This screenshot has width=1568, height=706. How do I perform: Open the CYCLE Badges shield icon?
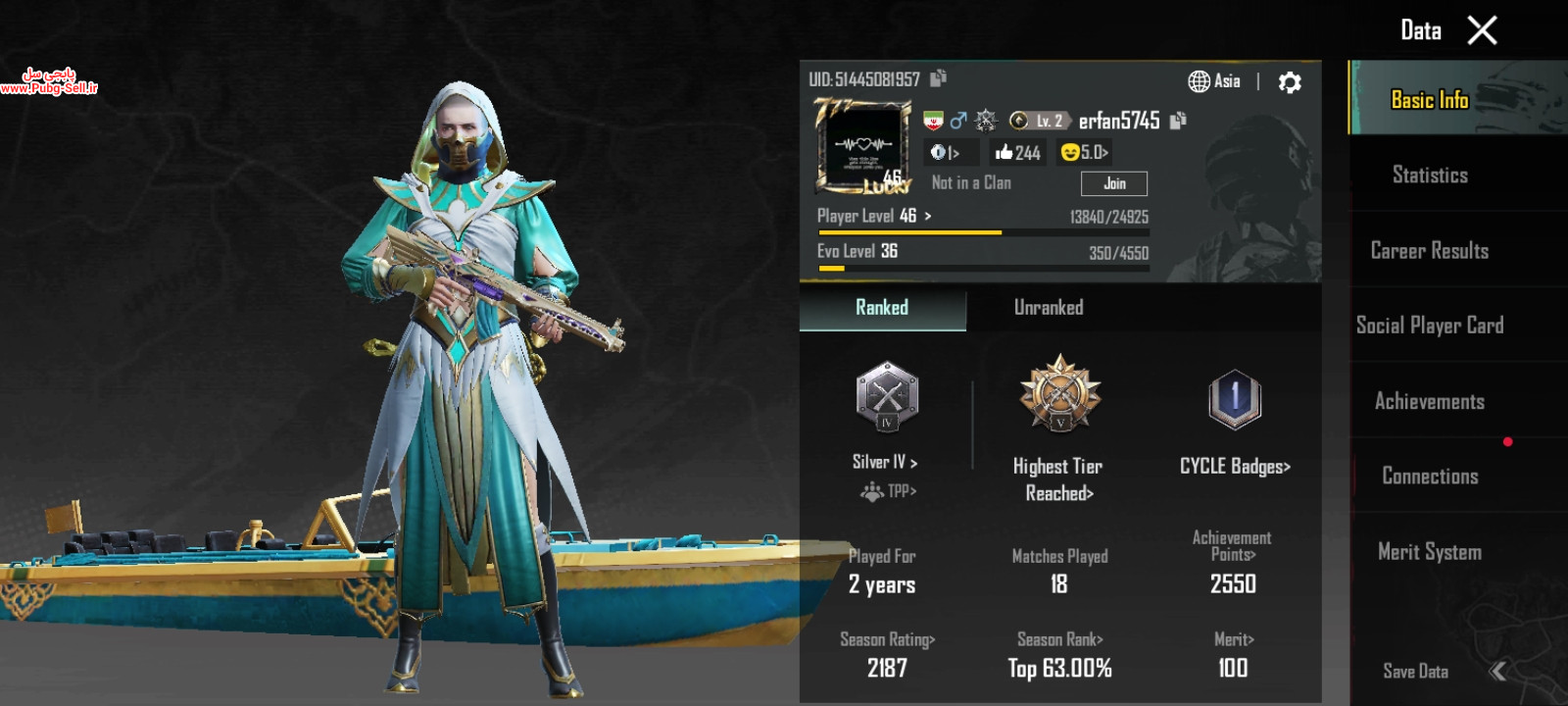[1235, 399]
